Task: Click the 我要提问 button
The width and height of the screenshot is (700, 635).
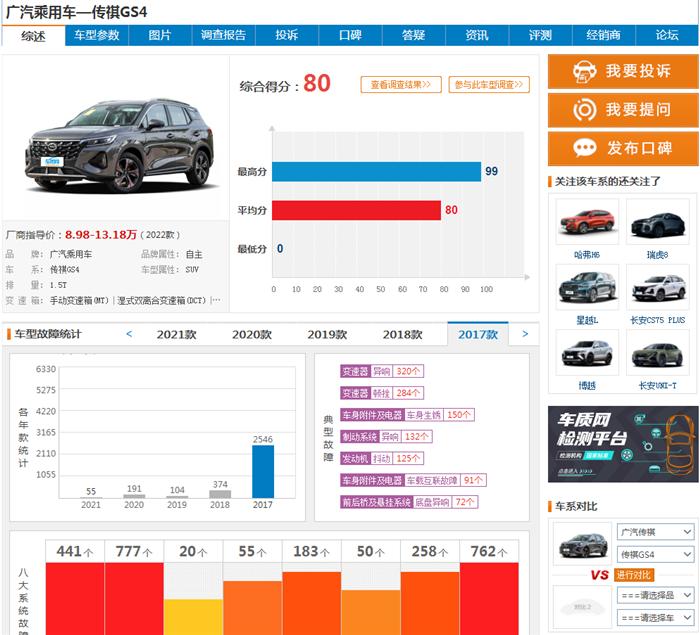Action: click(x=623, y=110)
